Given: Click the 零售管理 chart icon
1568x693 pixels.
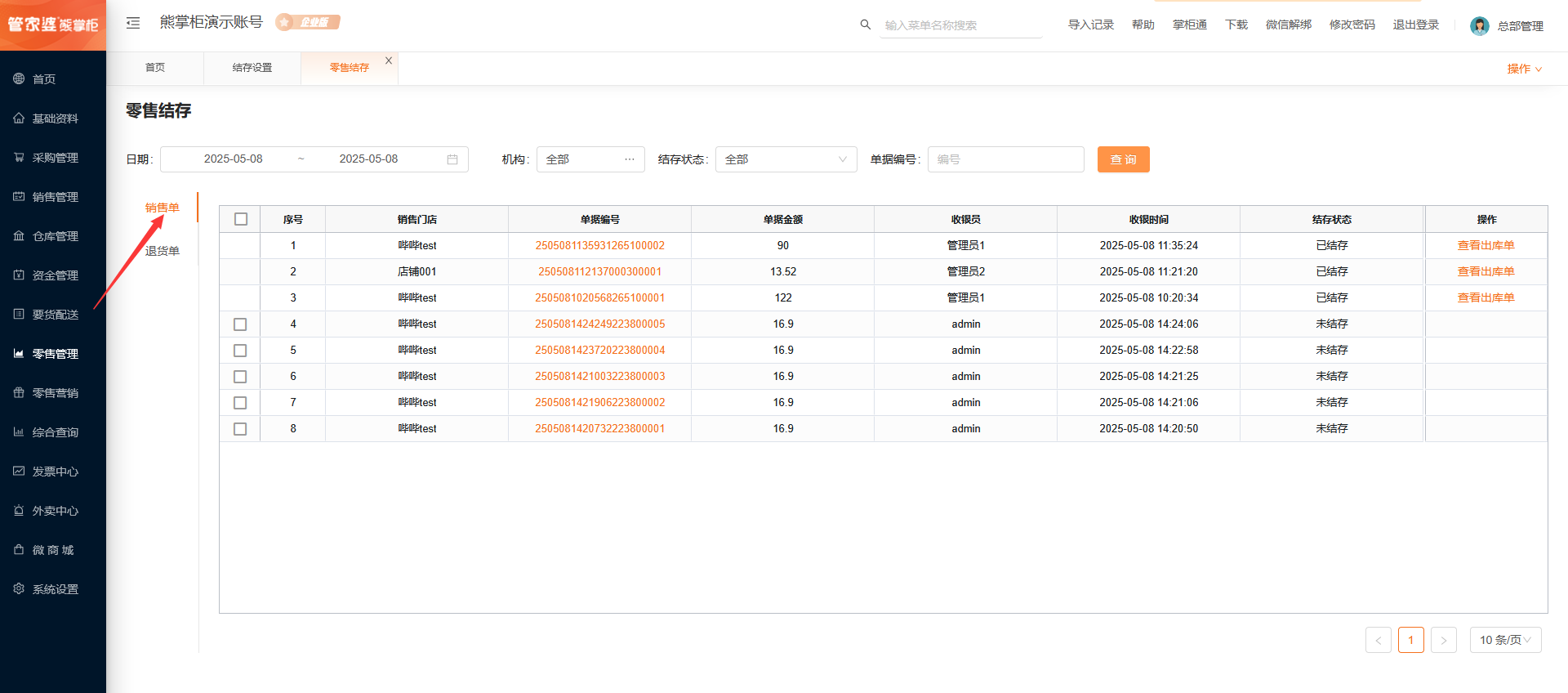Looking at the screenshot, I should click(19, 353).
